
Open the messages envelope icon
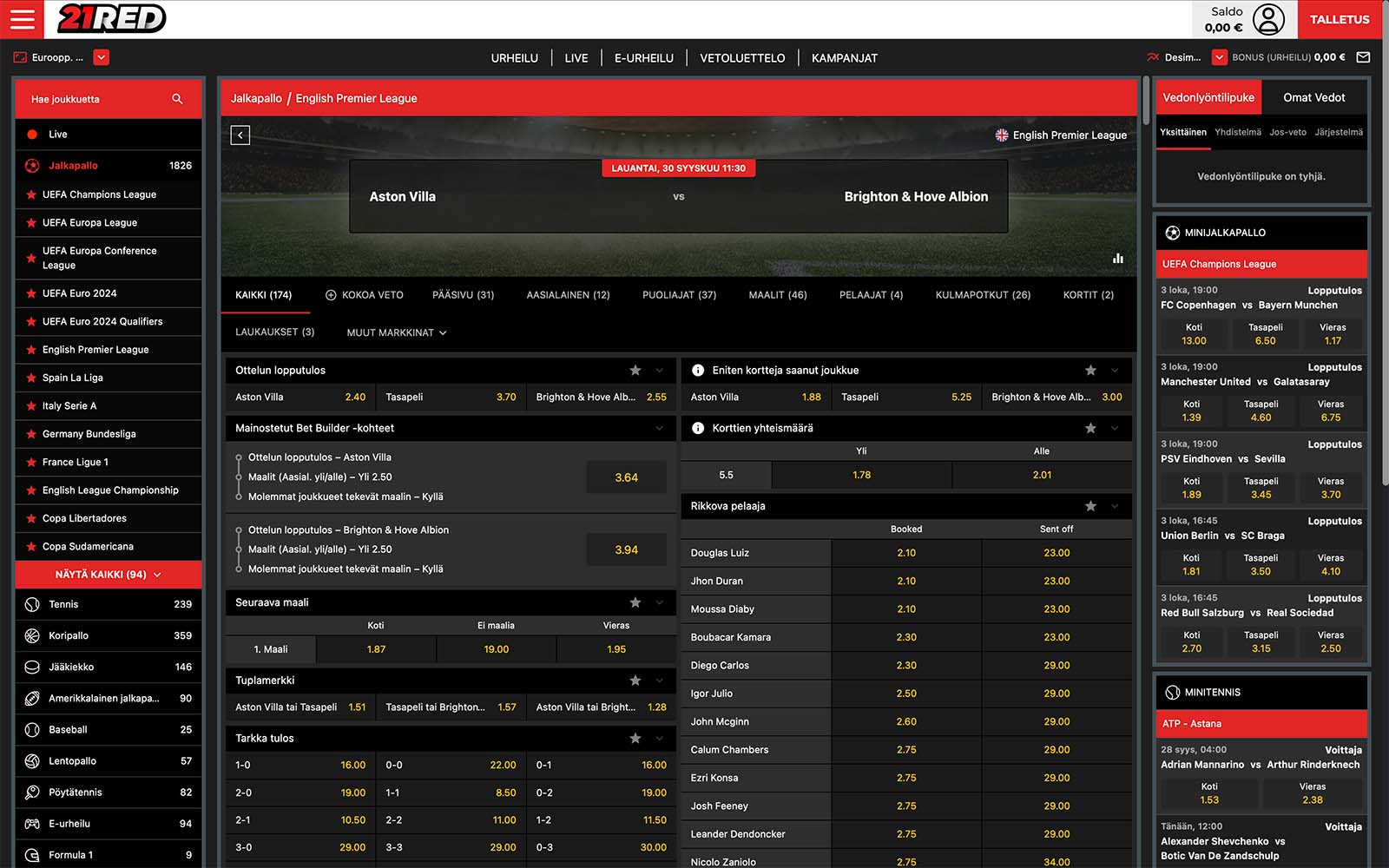pyautogui.click(x=1363, y=57)
